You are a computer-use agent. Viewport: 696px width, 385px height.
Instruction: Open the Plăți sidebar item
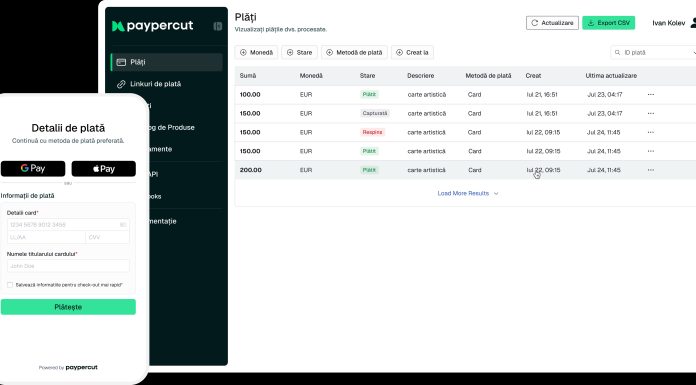(166, 62)
